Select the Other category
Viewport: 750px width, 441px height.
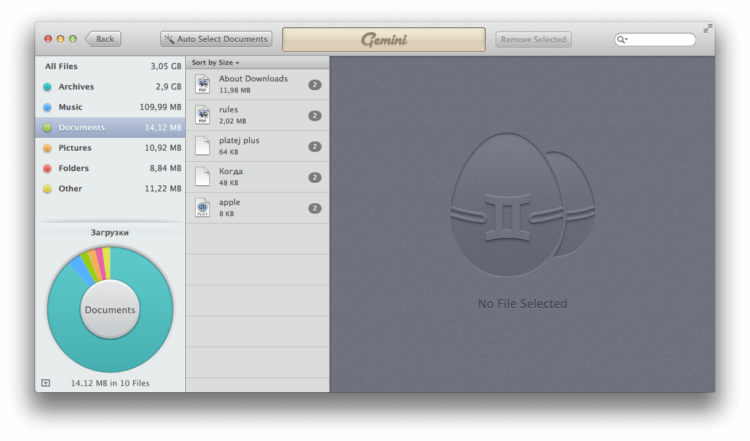pos(110,188)
